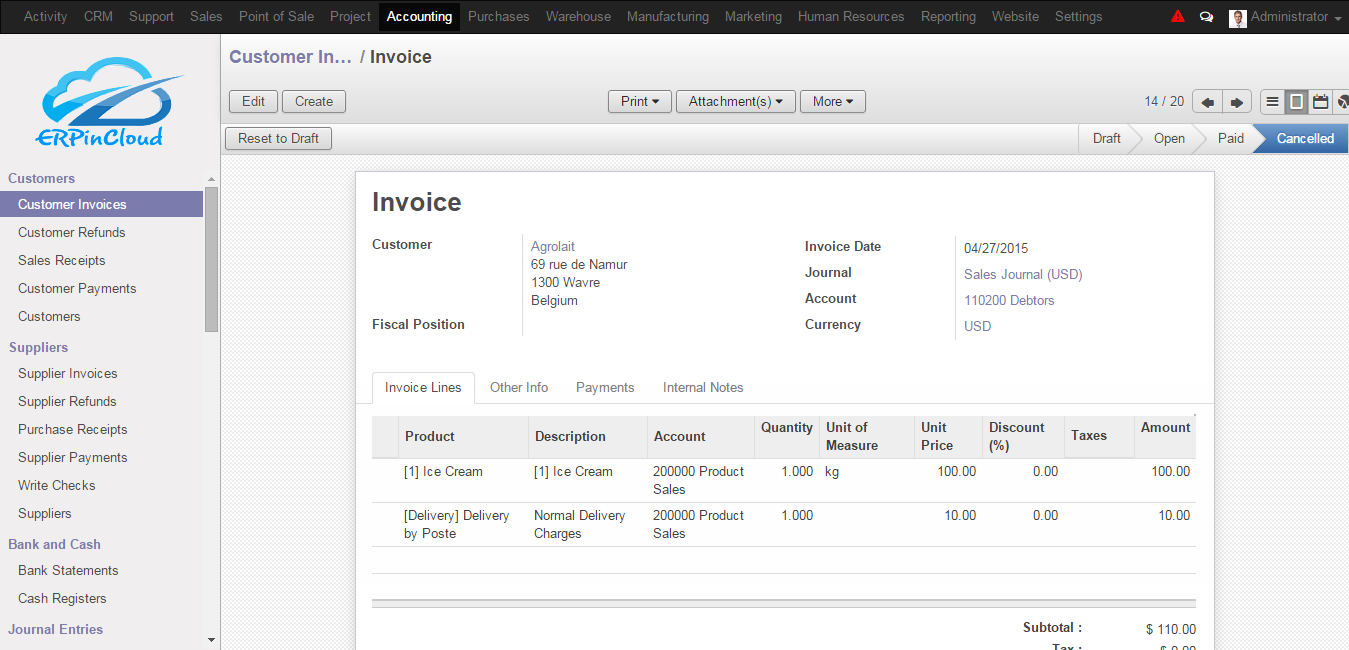Click the ERPinCloud logo
The height and width of the screenshot is (650, 1349).
click(109, 102)
